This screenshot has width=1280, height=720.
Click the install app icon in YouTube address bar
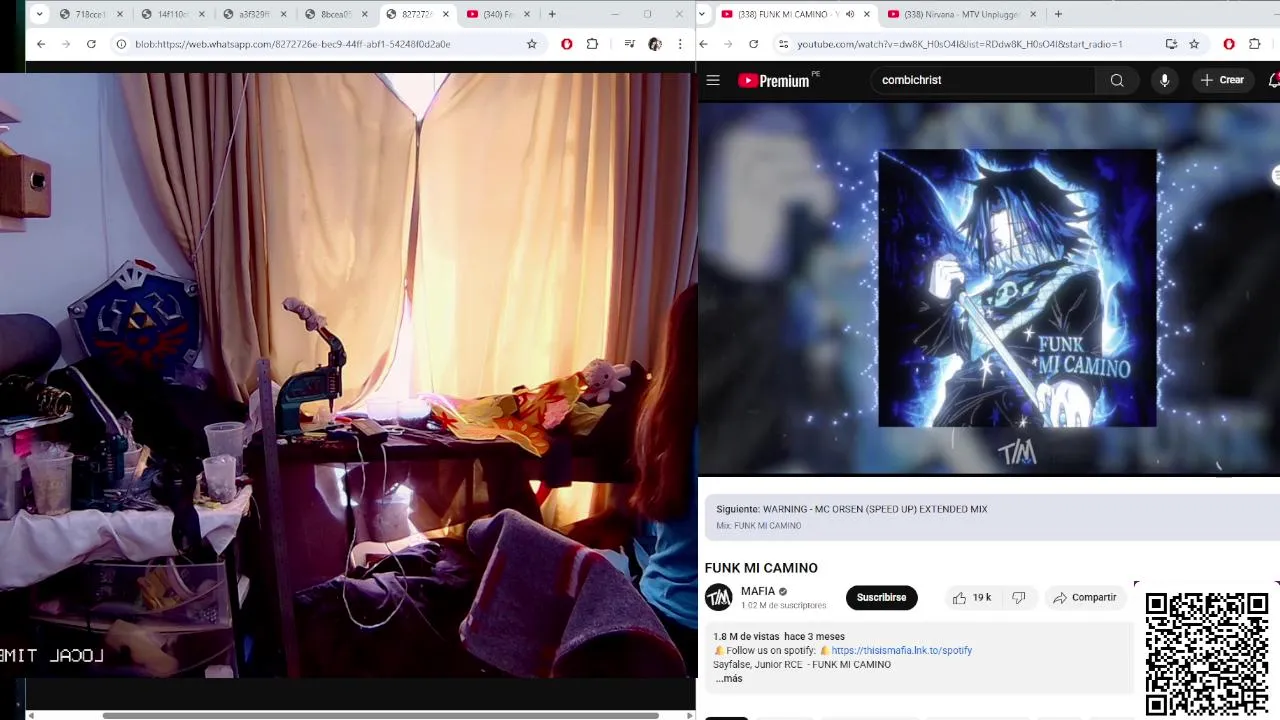[1171, 44]
